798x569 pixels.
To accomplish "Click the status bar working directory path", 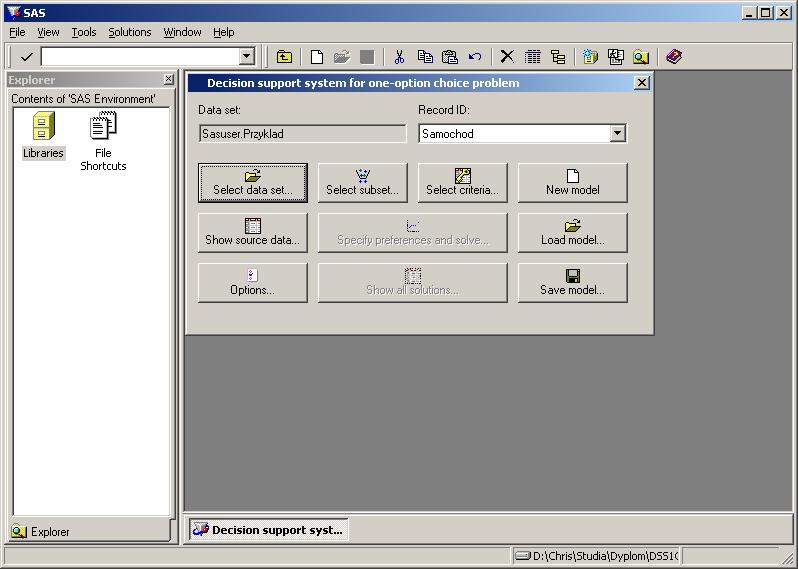I will (596, 556).
